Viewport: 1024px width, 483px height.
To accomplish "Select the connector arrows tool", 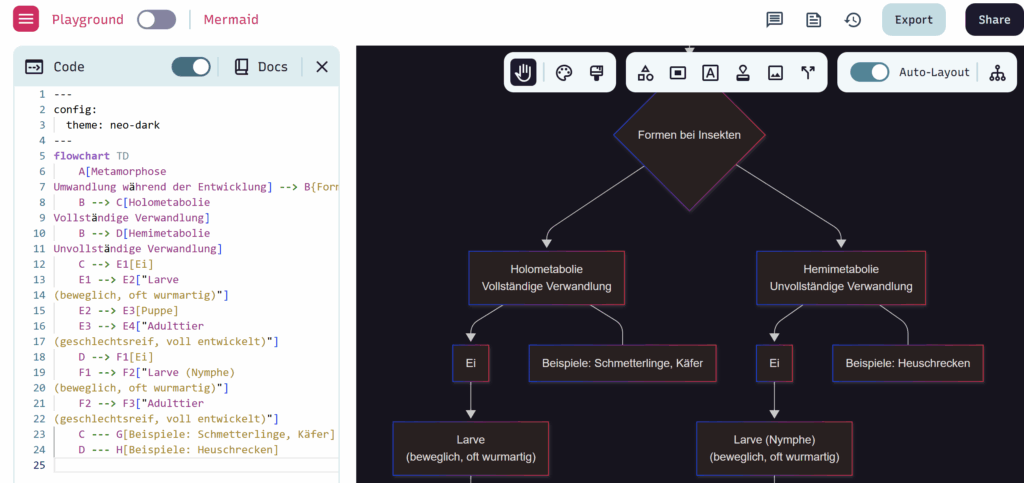I will (x=808, y=72).
